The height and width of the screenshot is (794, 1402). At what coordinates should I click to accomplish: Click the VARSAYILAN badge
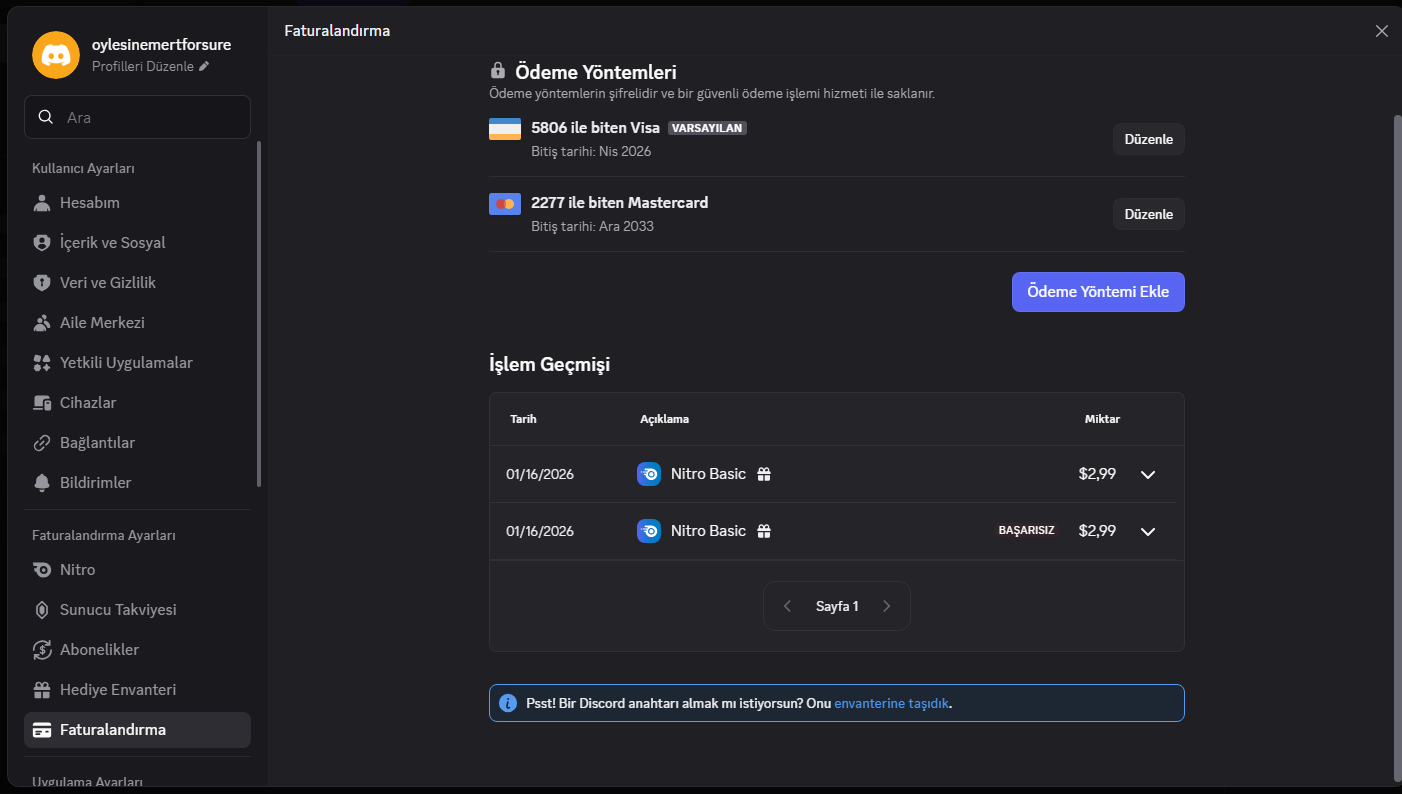pyautogui.click(x=708, y=128)
